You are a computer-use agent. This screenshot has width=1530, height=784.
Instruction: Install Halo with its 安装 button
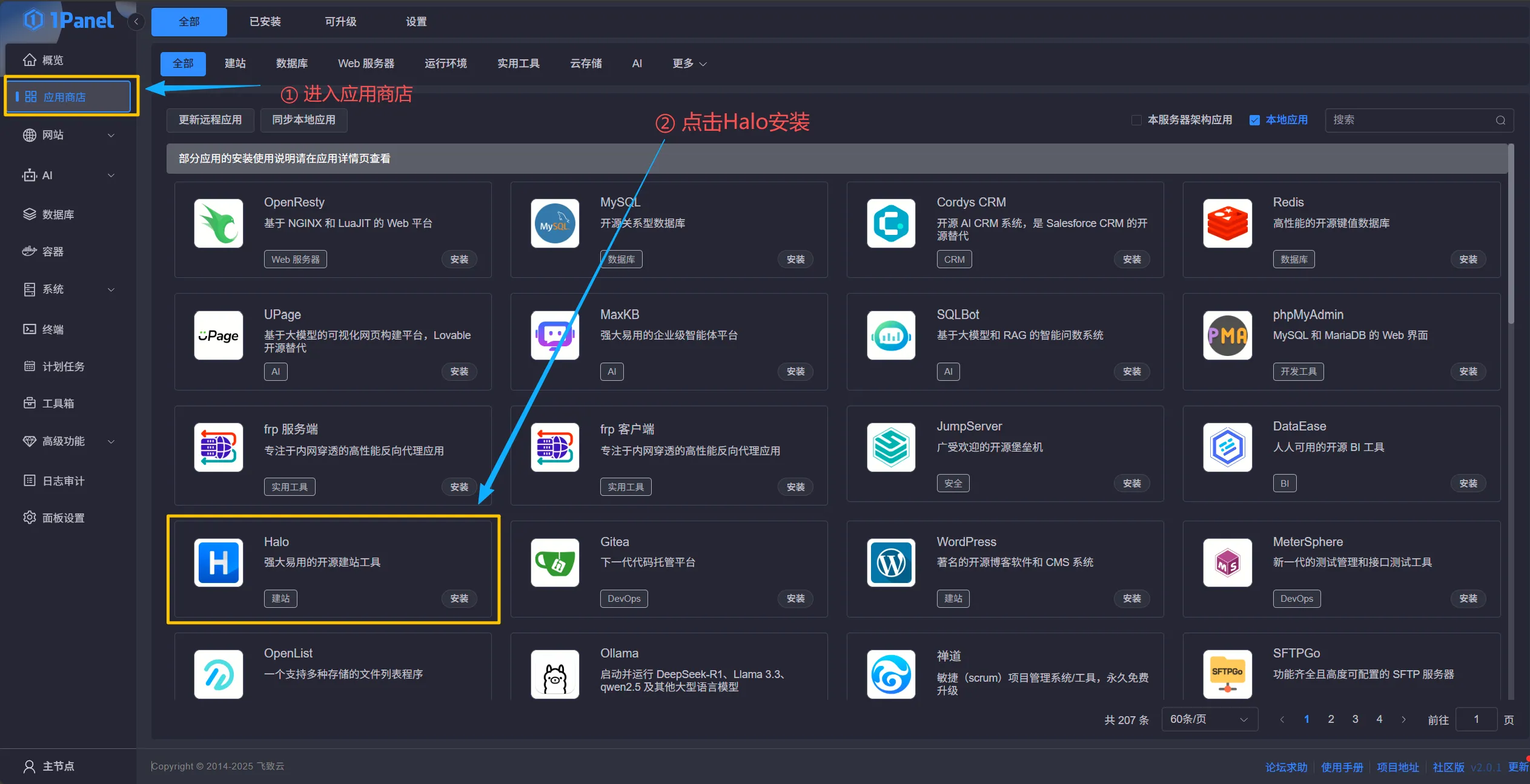(x=459, y=599)
